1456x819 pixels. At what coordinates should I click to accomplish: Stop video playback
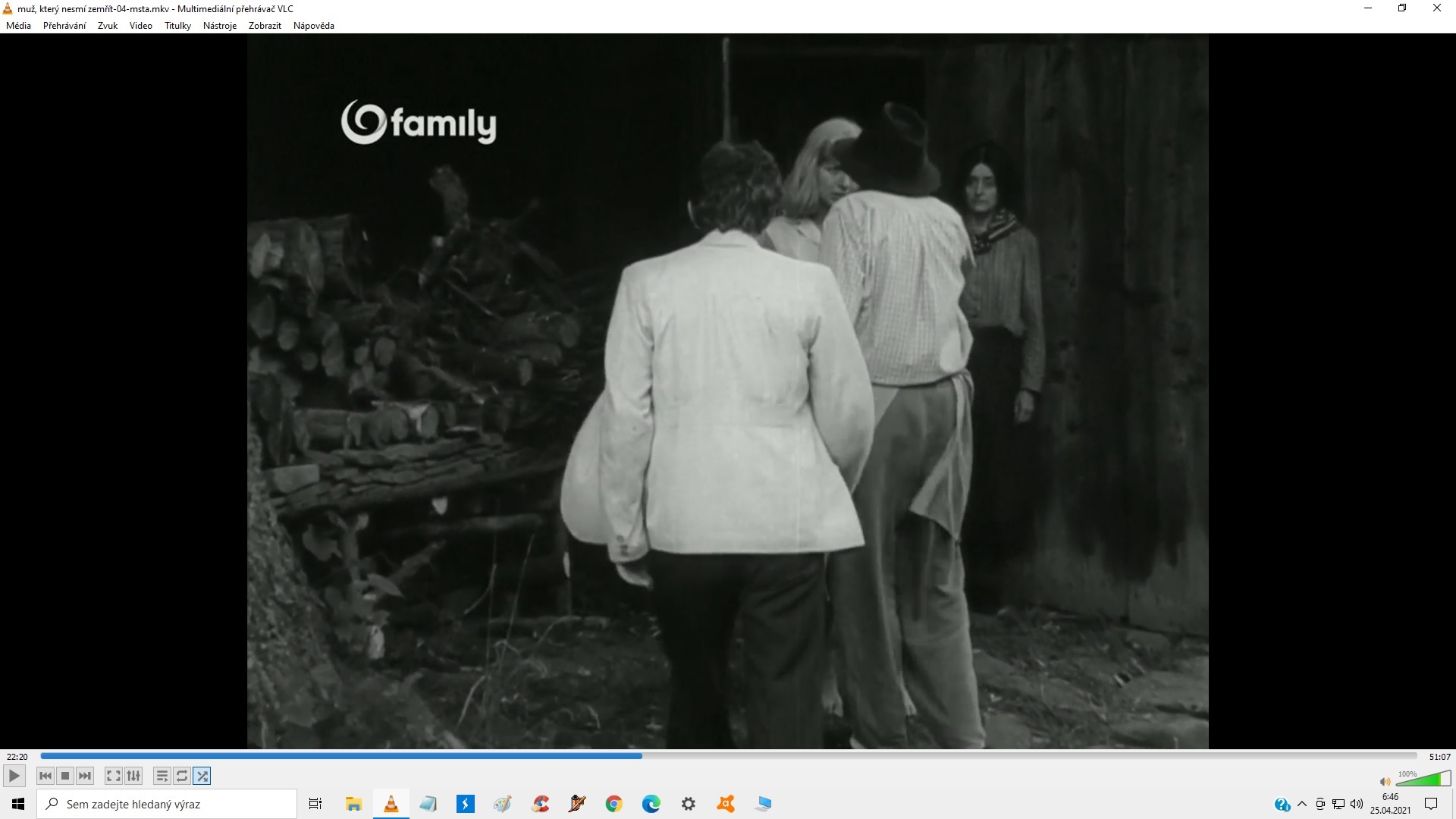pos(65,776)
